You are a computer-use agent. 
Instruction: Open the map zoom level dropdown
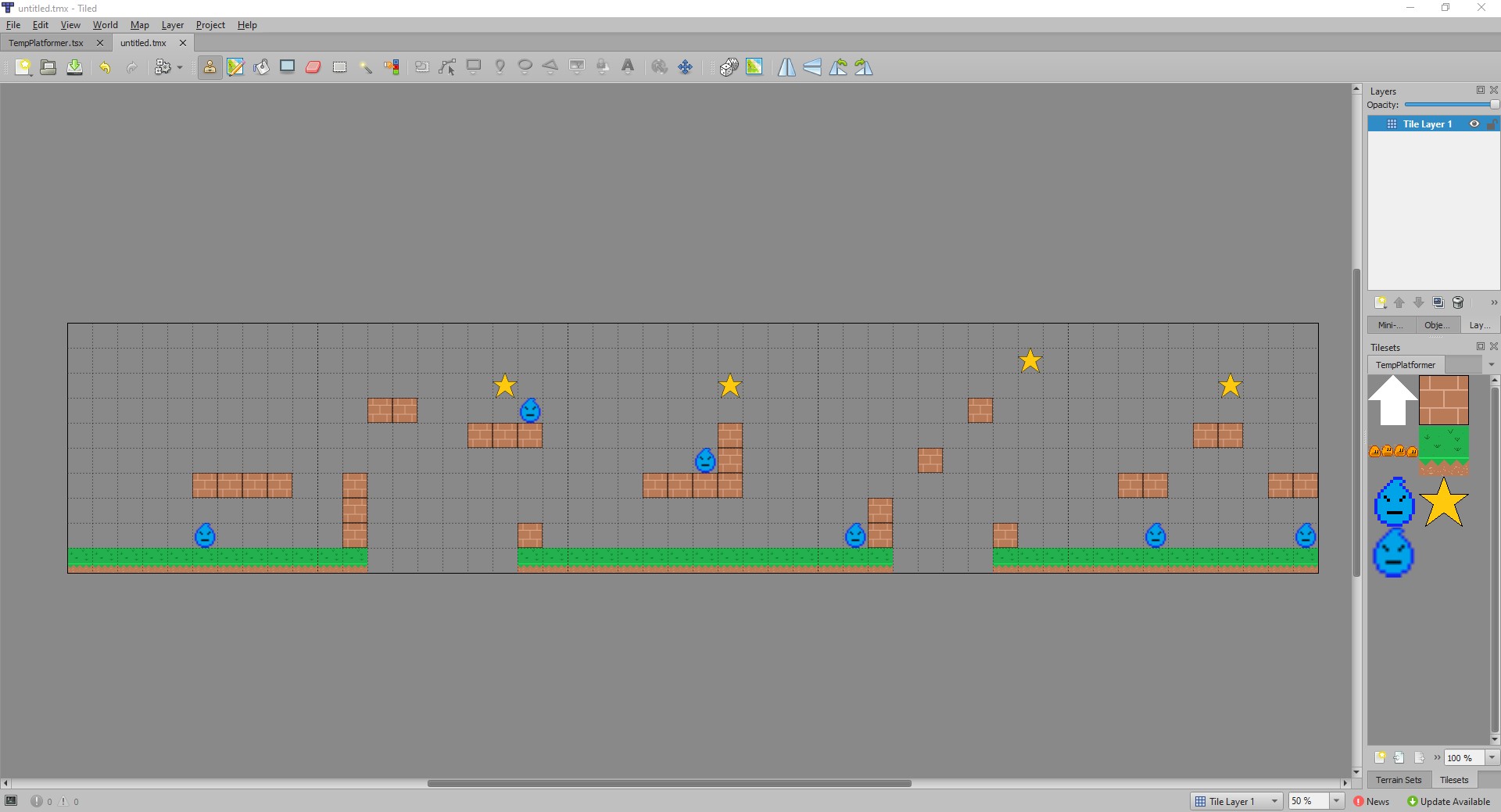tap(1336, 801)
